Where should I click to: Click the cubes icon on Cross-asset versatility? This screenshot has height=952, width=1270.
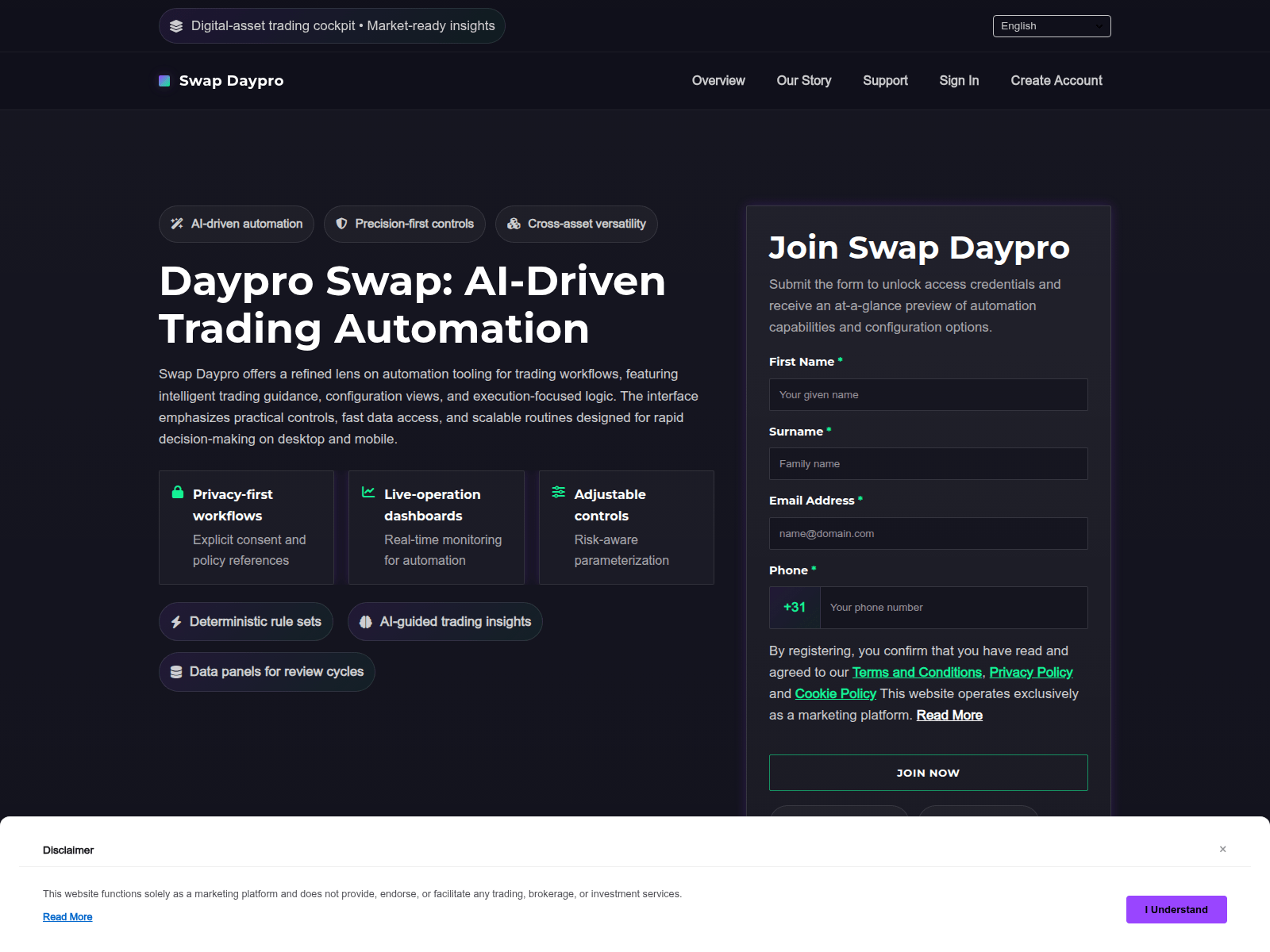coord(514,224)
